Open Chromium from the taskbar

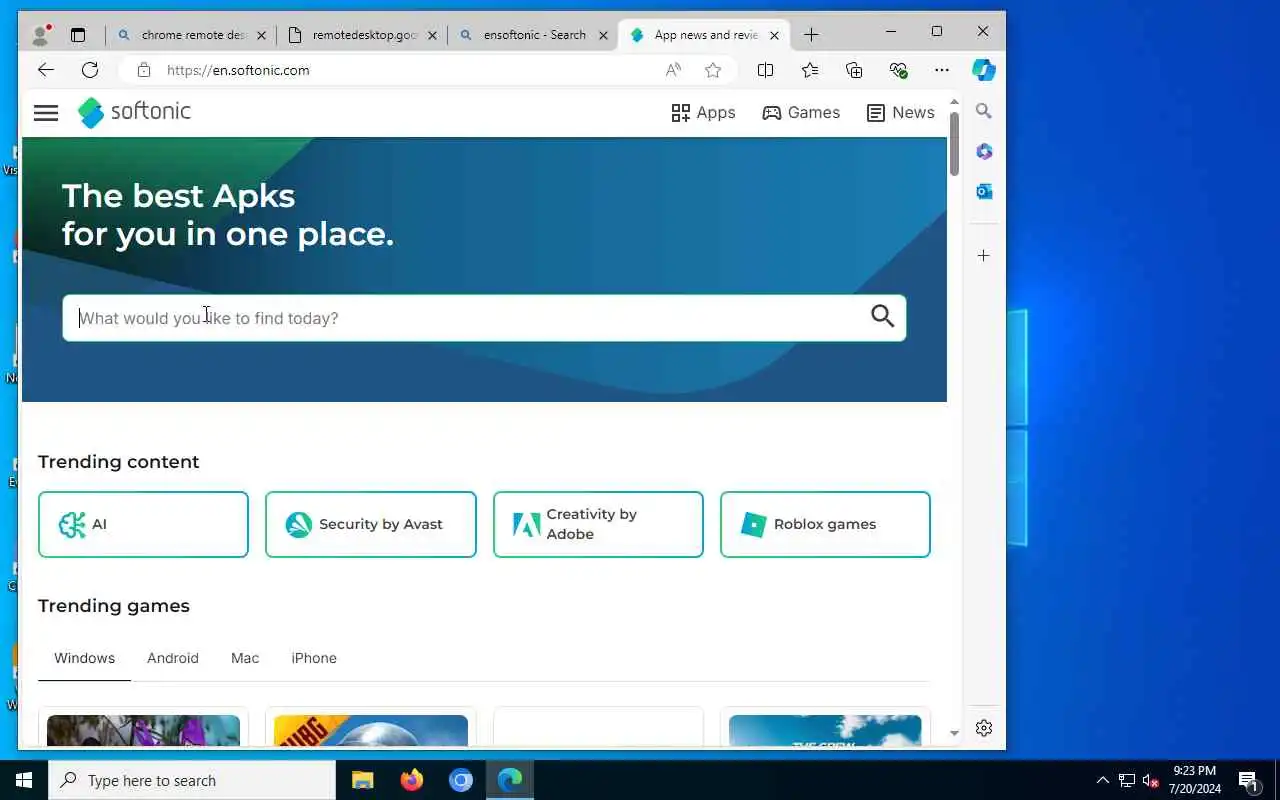click(x=461, y=780)
